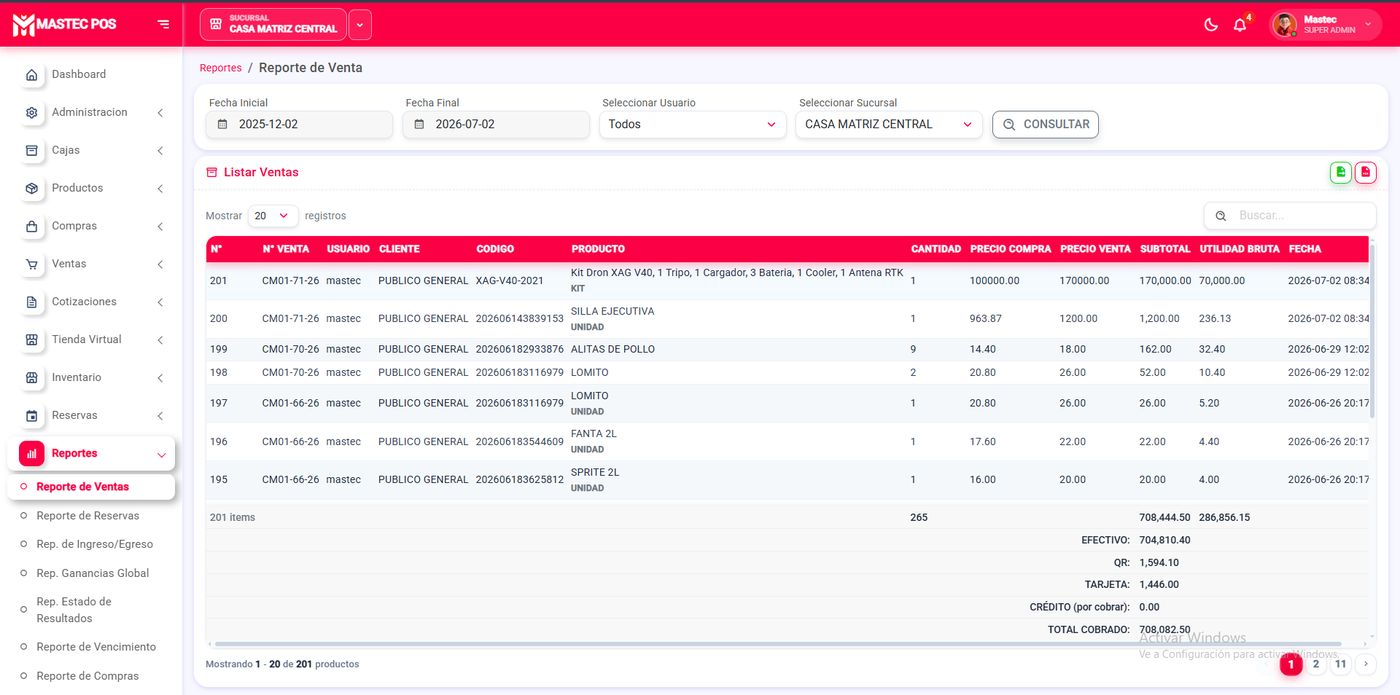The image size is (1400, 695).
Task: Sort by the PRODUCTO column header
Action: [598, 249]
